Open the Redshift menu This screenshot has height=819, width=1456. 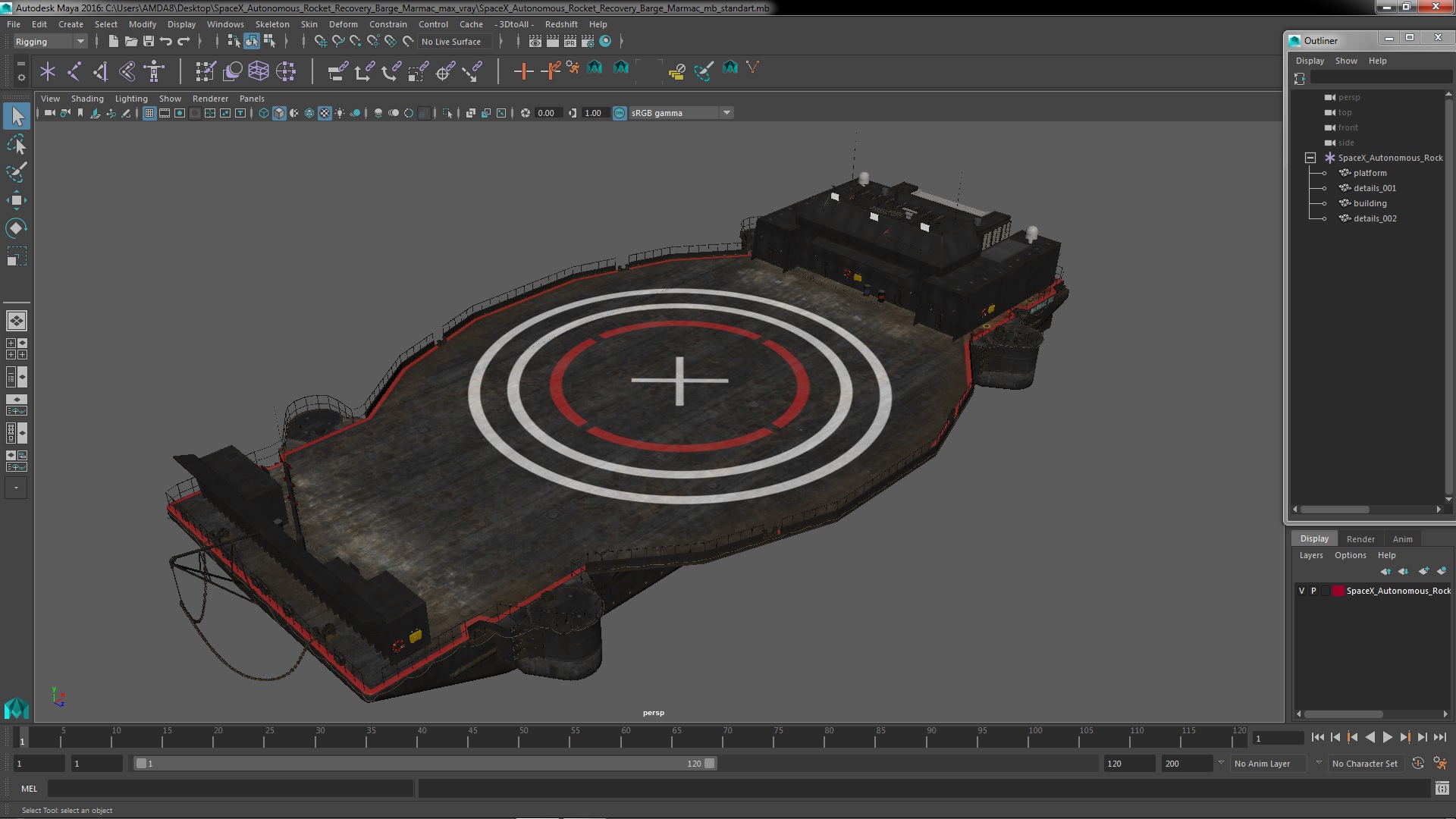point(561,24)
